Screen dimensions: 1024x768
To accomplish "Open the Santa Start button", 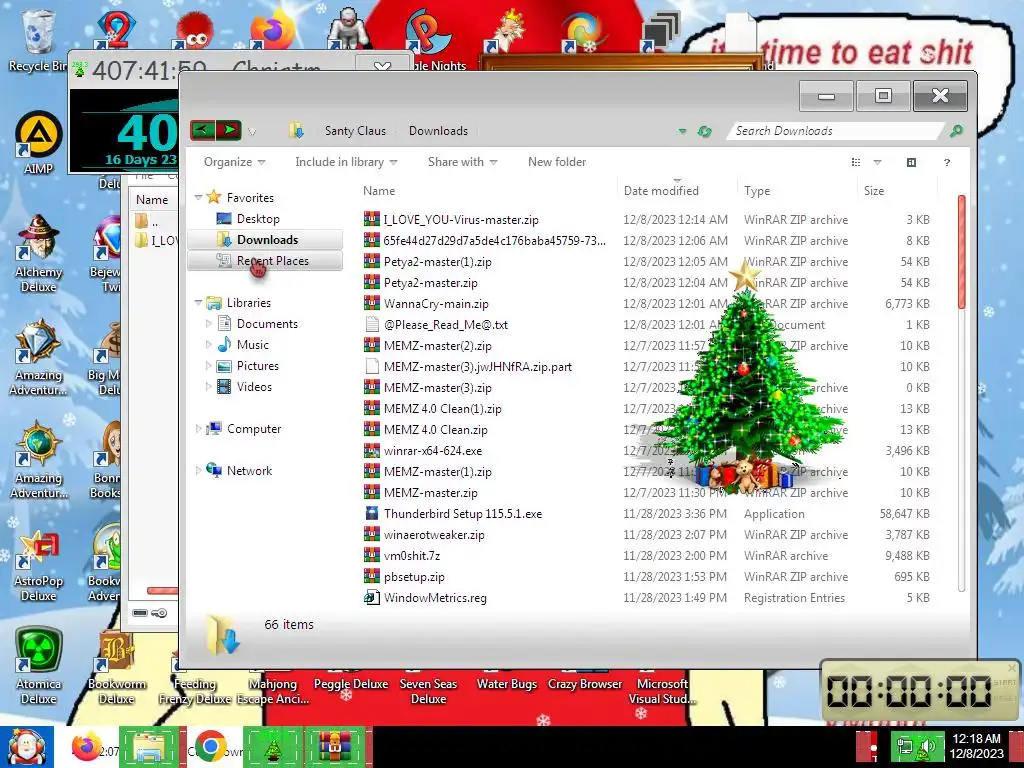I will click(x=26, y=746).
